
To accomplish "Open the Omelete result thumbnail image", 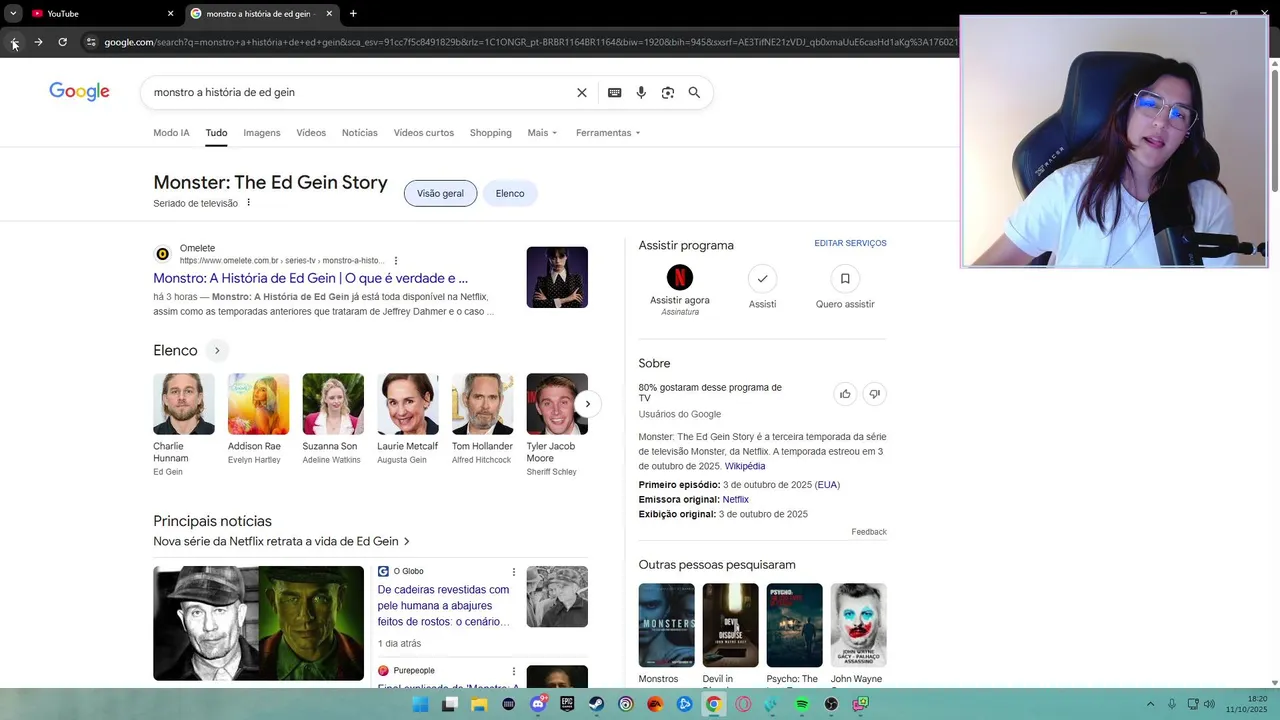I will 557,277.
